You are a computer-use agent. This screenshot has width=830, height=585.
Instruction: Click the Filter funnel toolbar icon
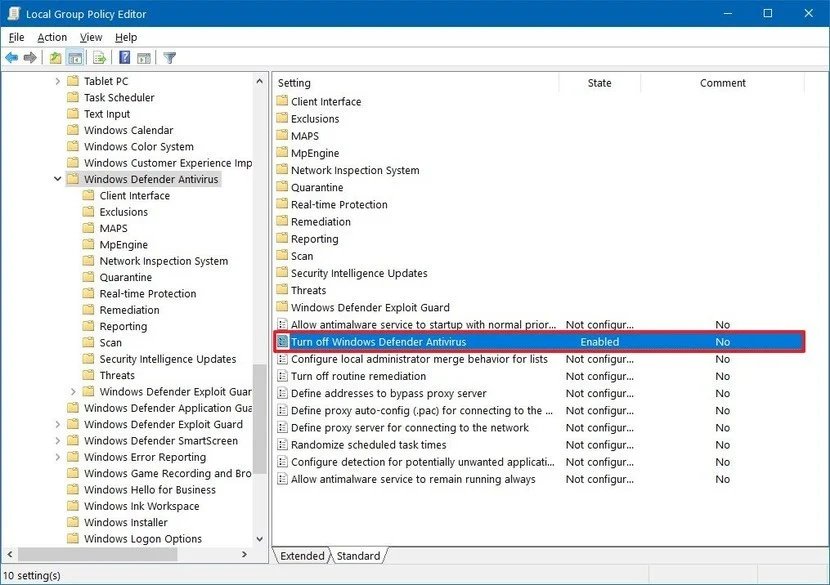pyautogui.click(x=169, y=58)
